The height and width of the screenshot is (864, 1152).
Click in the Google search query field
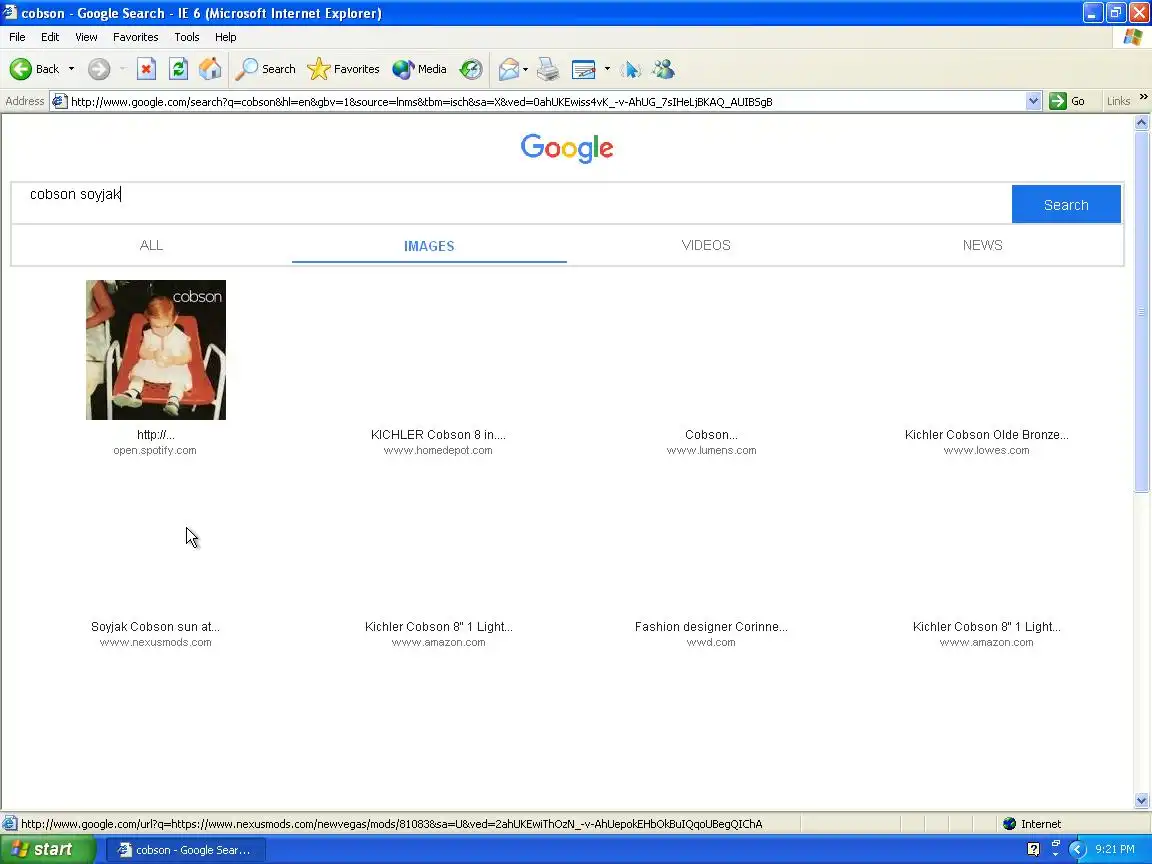pyautogui.click(x=511, y=204)
